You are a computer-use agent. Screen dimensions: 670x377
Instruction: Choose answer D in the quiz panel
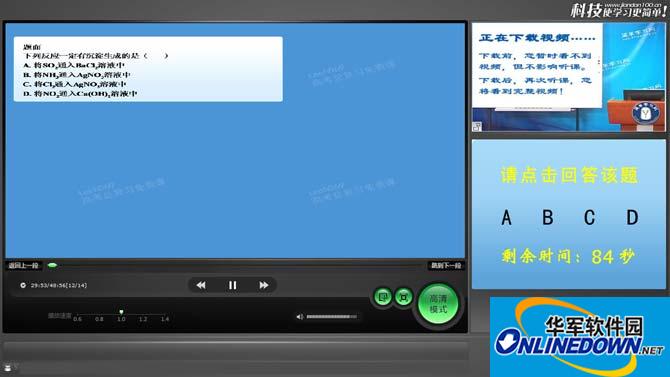coord(632,218)
